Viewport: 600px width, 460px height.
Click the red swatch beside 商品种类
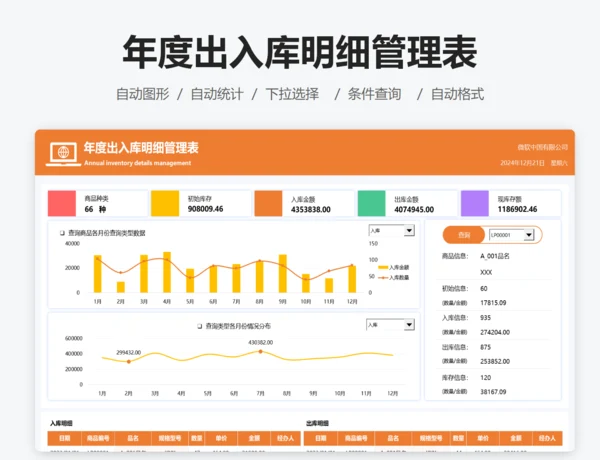pos(62,203)
